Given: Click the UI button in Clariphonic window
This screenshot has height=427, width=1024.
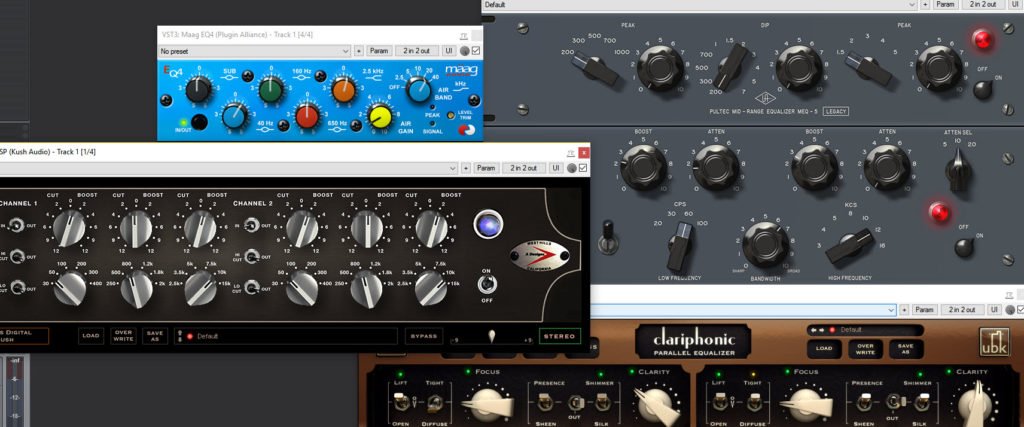Looking at the screenshot, I should [993, 309].
